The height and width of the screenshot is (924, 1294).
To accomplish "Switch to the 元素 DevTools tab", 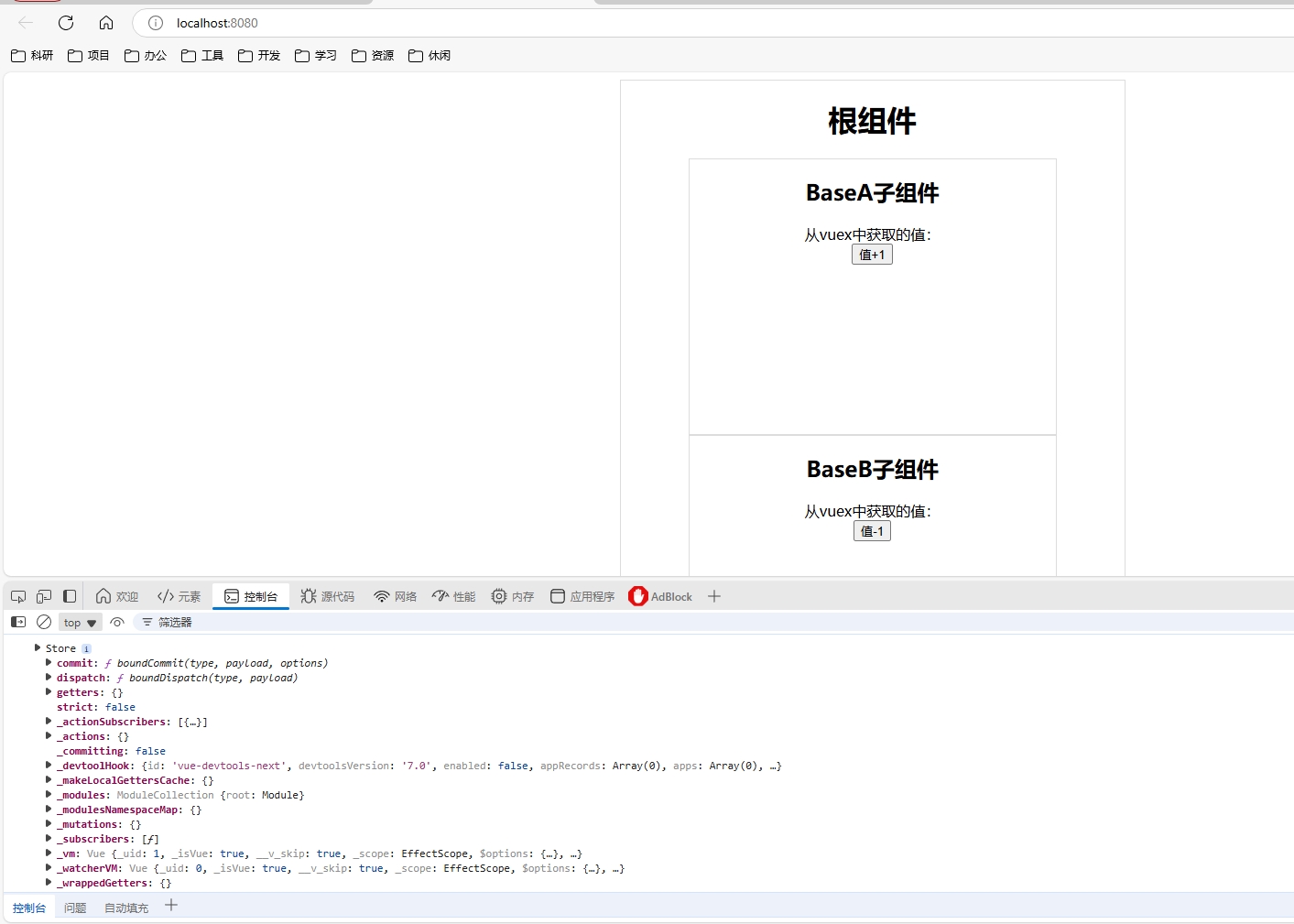I will point(179,596).
